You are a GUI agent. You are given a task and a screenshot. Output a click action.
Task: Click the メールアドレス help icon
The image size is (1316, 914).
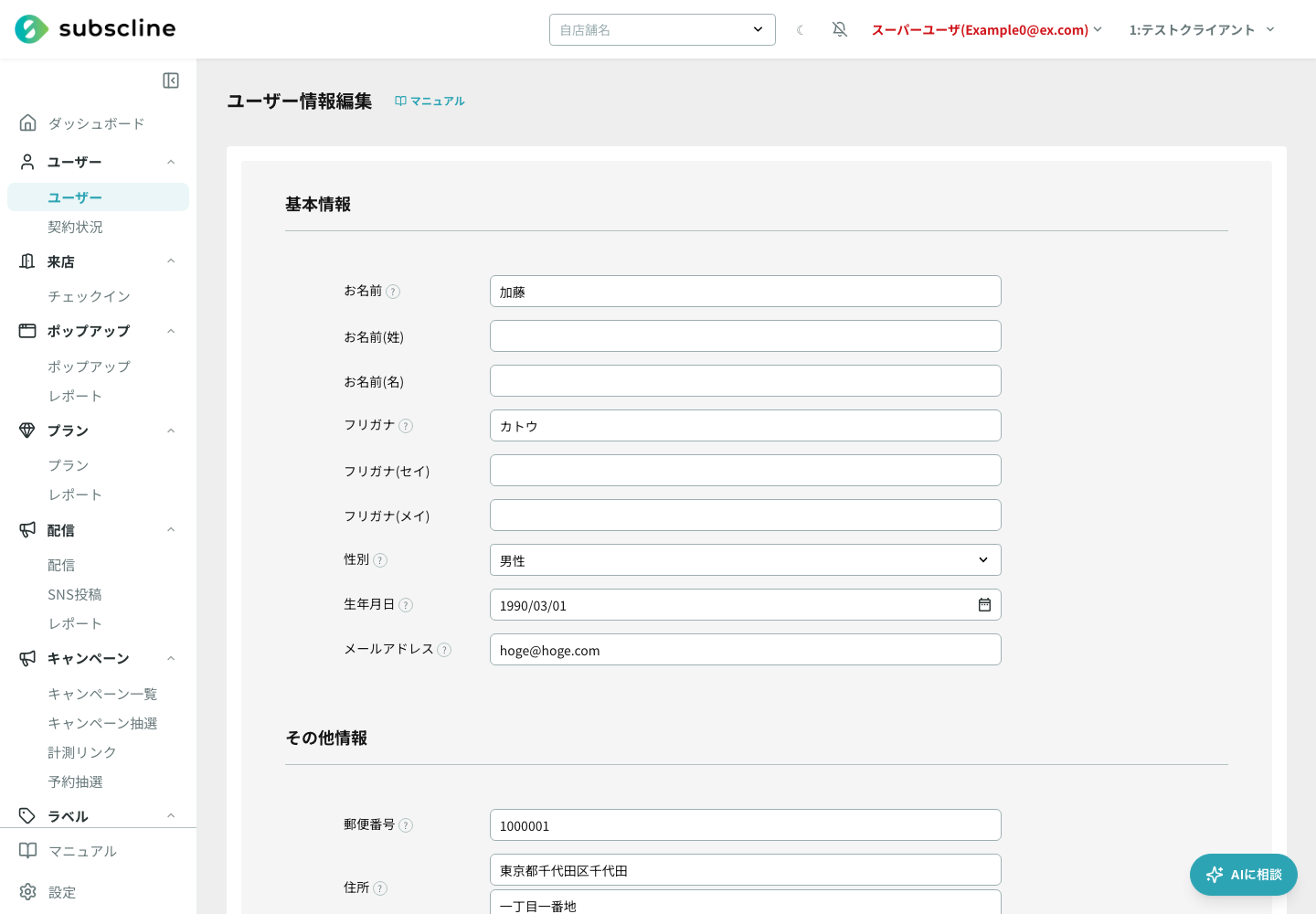pos(444,650)
